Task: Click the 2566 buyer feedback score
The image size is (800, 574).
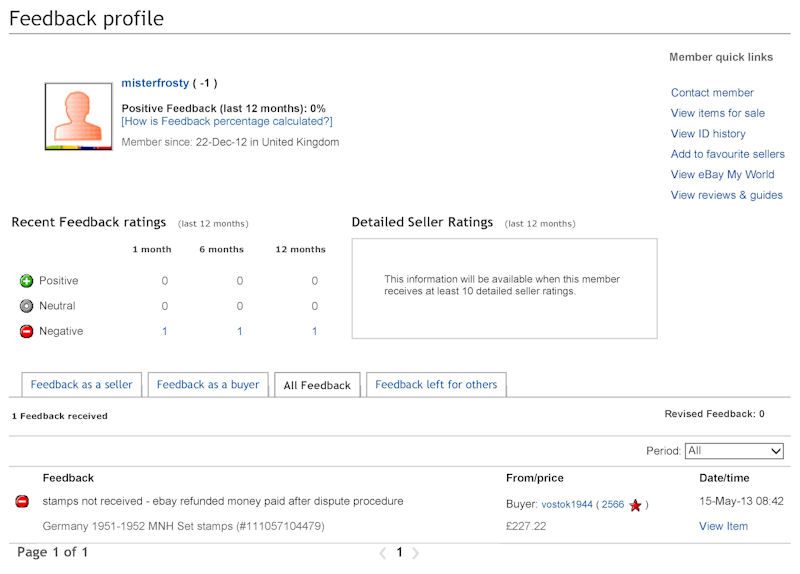Action: click(x=613, y=505)
